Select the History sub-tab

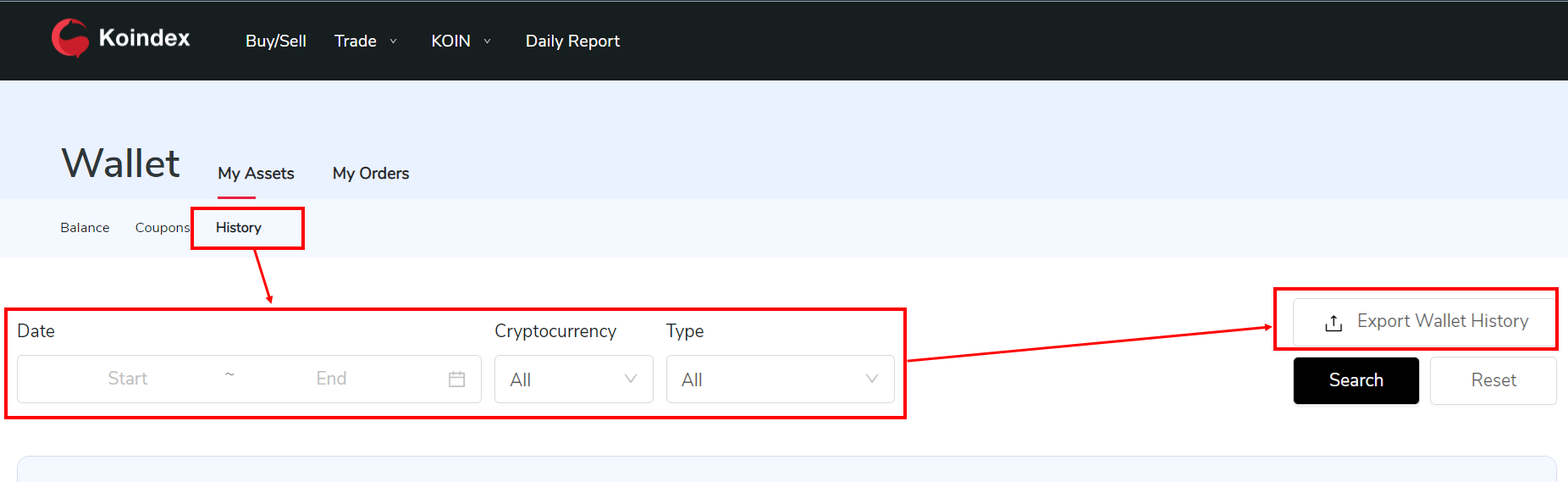point(239,228)
